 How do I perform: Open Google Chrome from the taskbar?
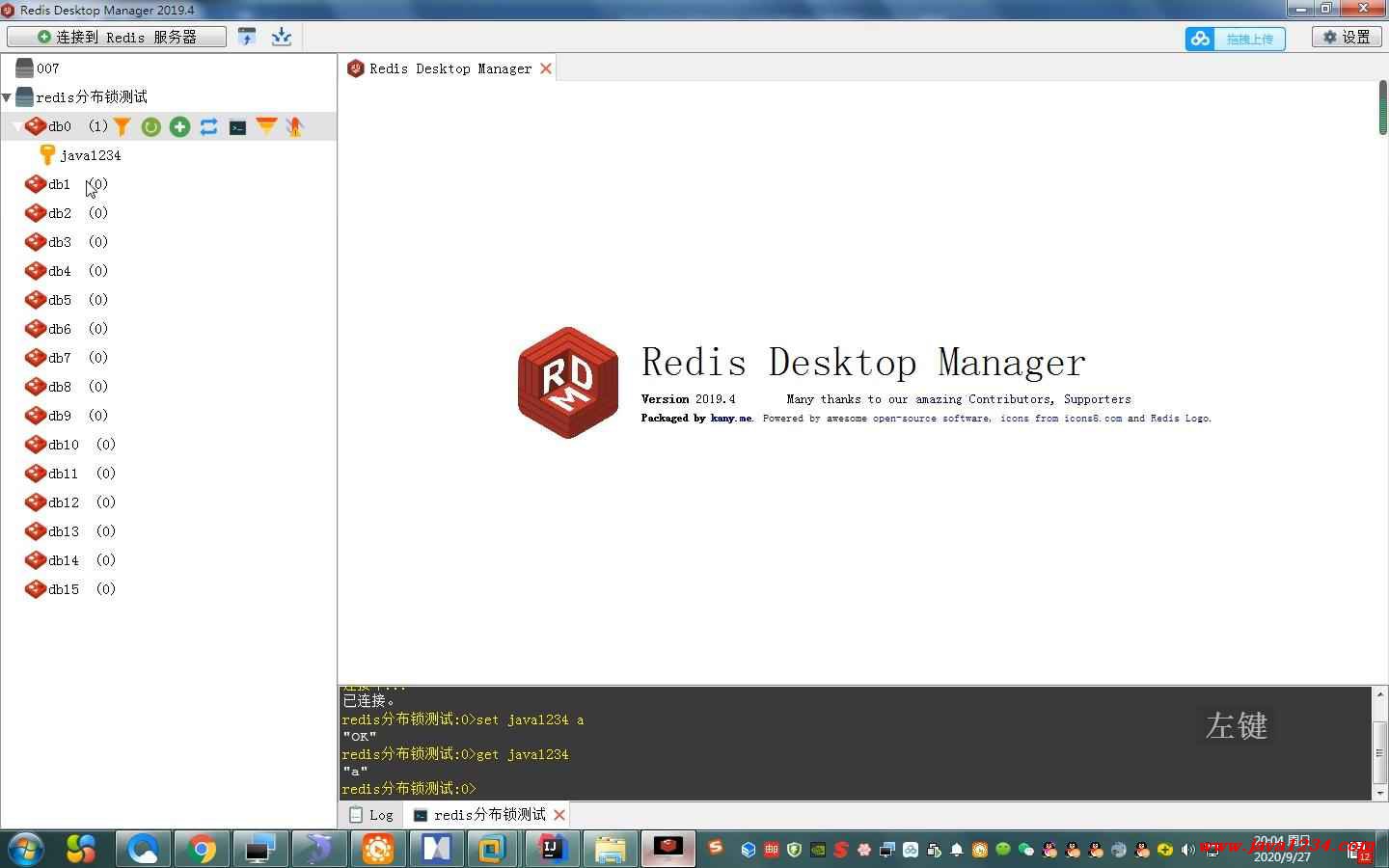pyautogui.click(x=202, y=849)
